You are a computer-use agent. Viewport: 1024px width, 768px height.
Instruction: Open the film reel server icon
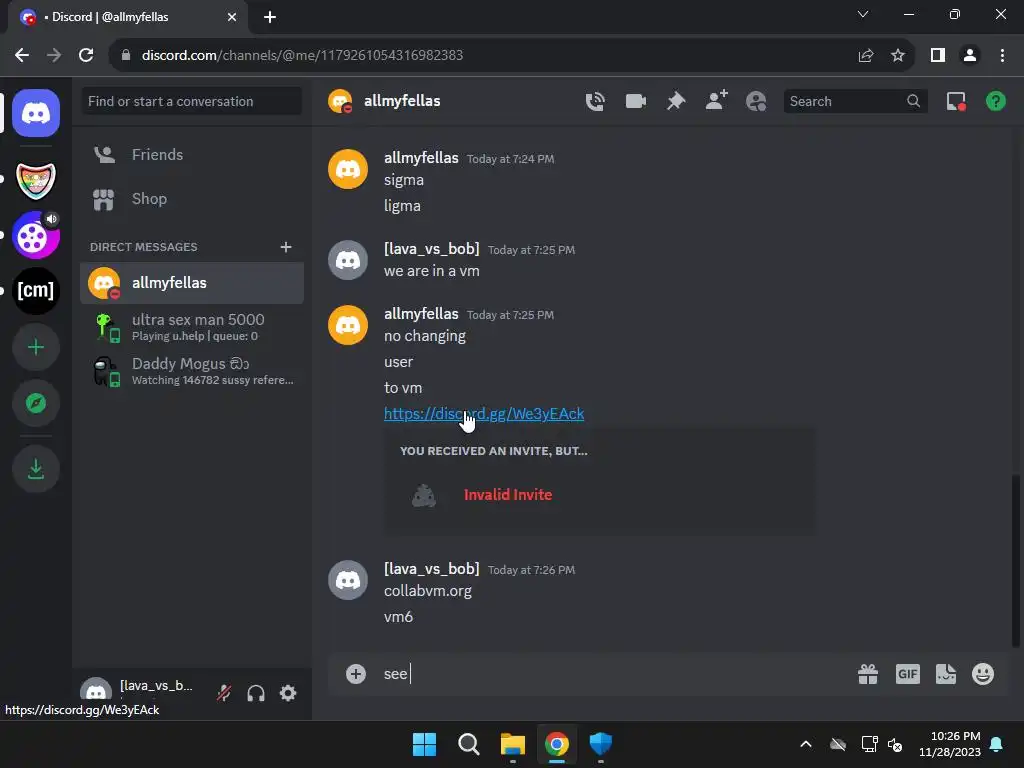(x=36, y=235)
